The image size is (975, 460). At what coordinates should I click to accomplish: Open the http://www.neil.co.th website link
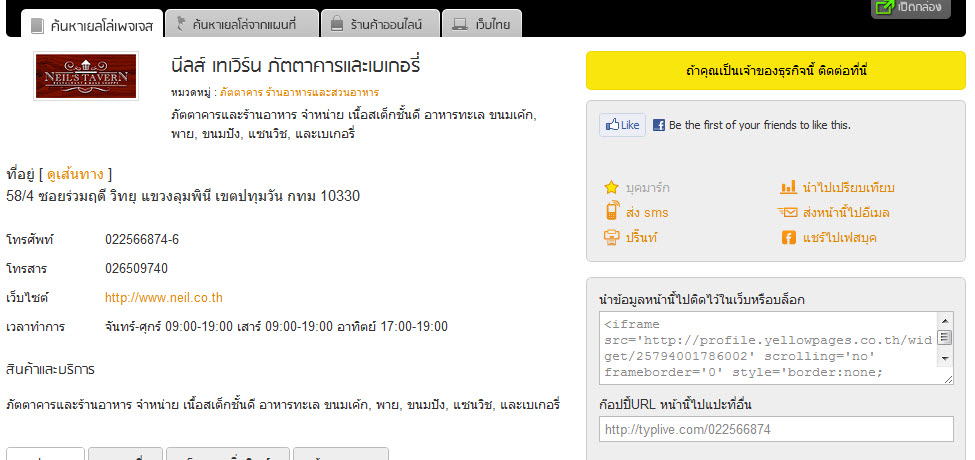[x=164, y=298]
